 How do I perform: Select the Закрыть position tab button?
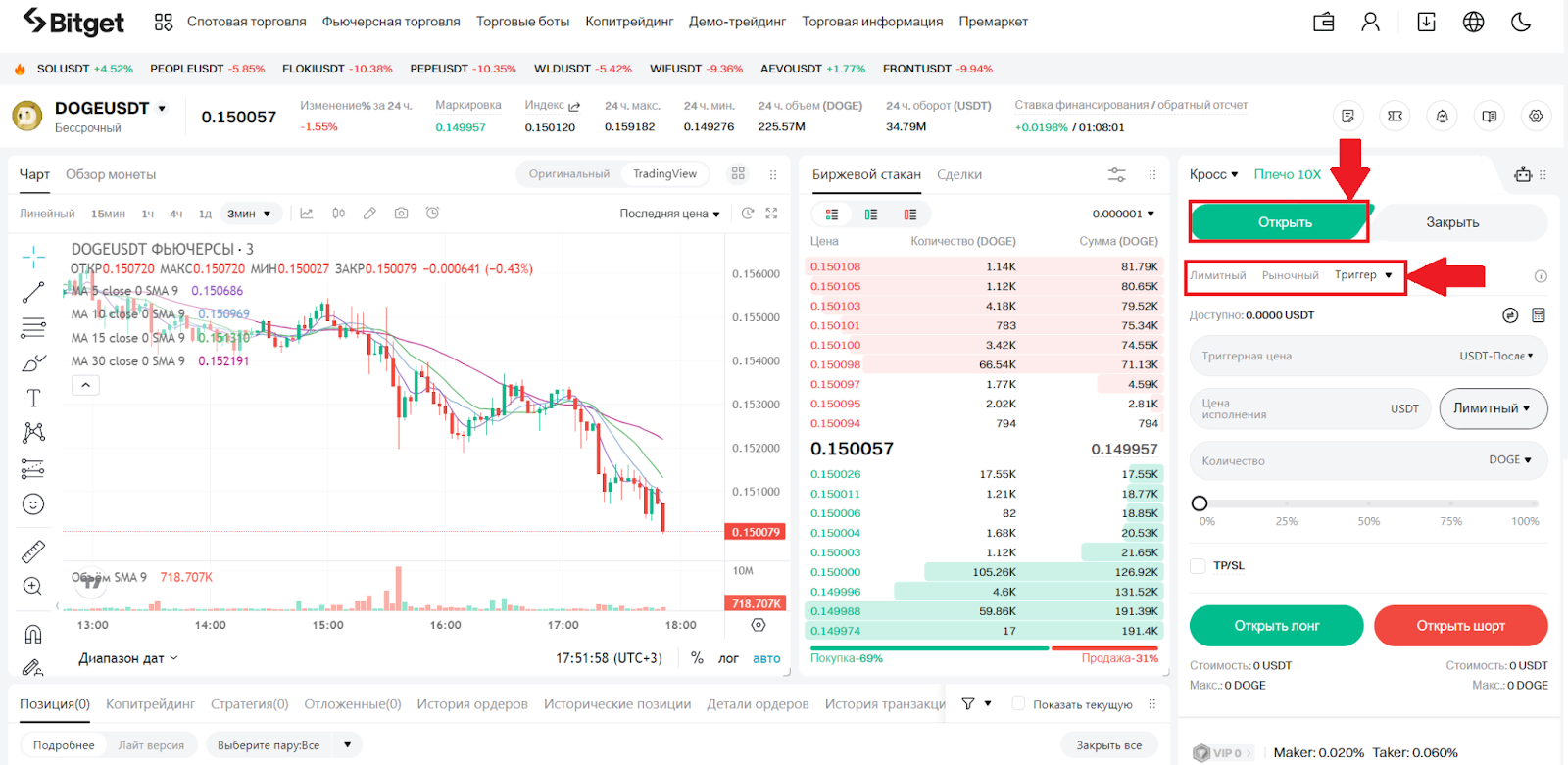[x=1452, y=222]
